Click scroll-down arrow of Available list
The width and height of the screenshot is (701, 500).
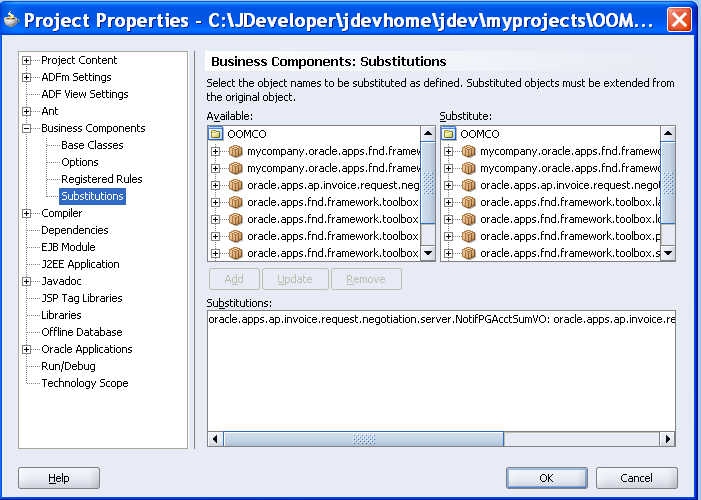[428, 253]
